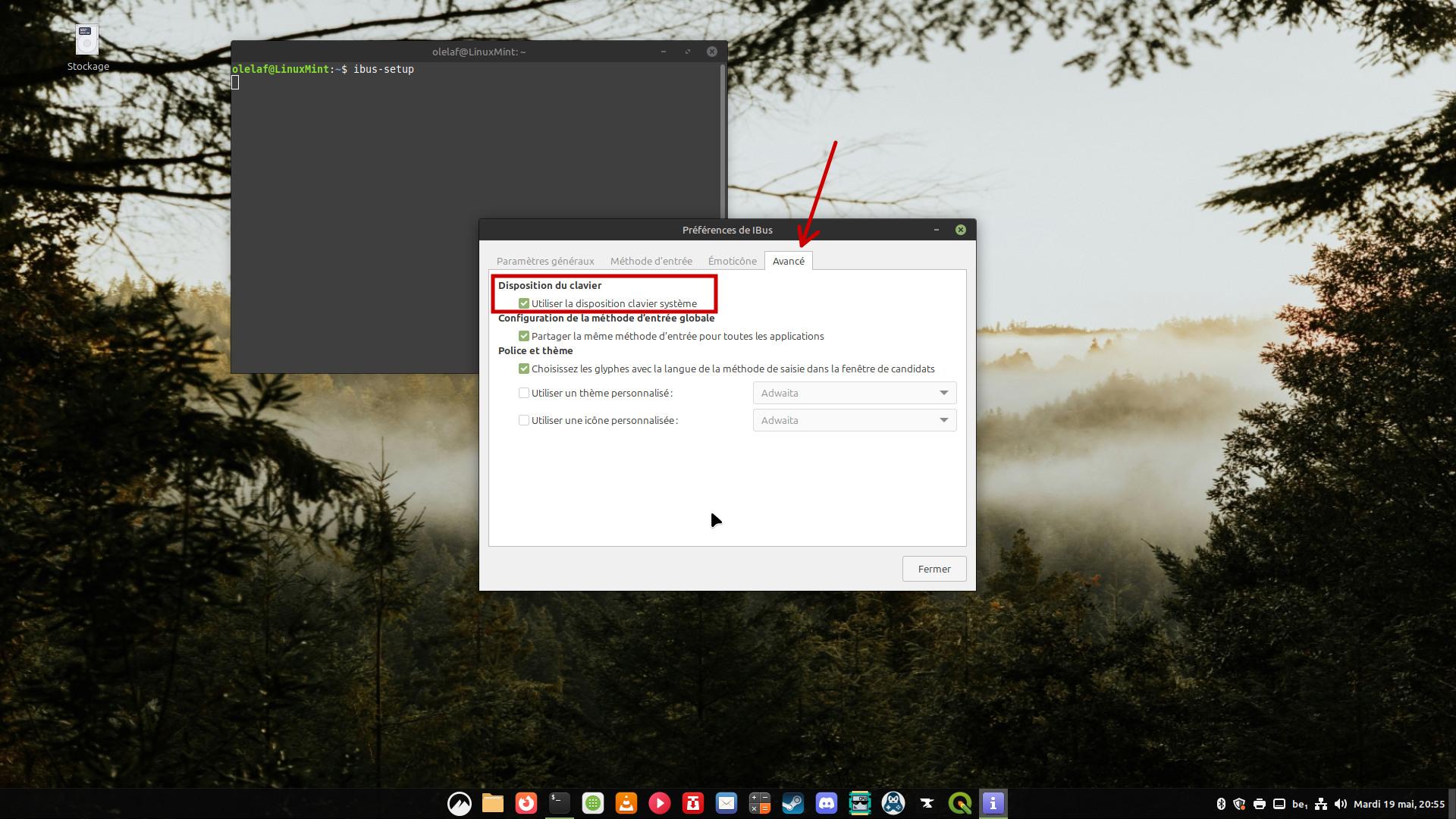
Task: Minimize the terminal window
Action: [664, 52]
